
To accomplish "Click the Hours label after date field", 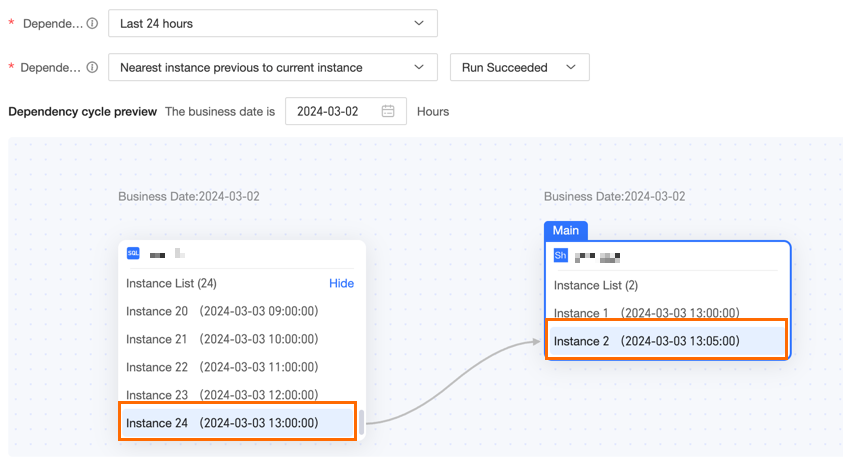I will 433,112.
